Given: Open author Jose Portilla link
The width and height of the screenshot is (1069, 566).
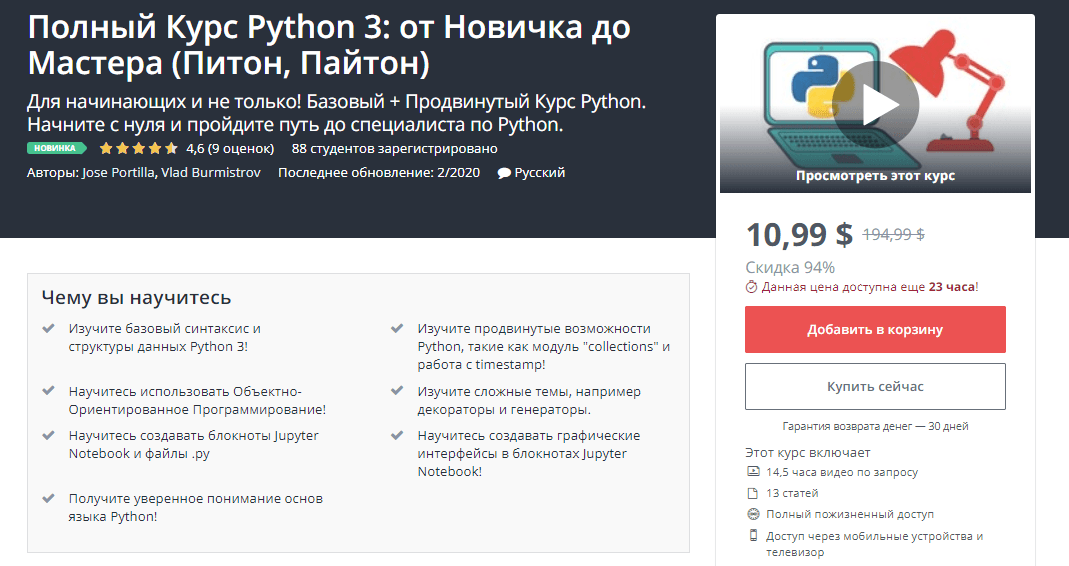Looking at the screenshot, I should click(x=119, y=173).
